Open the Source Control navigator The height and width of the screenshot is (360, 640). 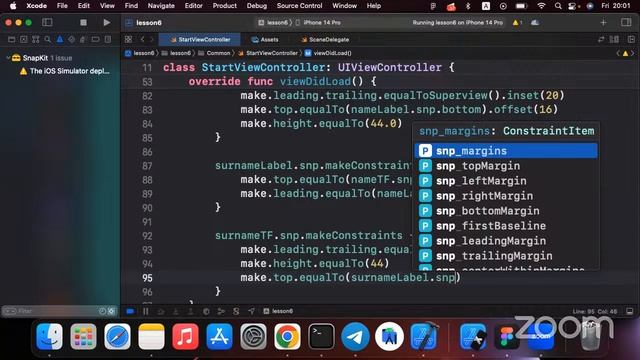(24, 40)
